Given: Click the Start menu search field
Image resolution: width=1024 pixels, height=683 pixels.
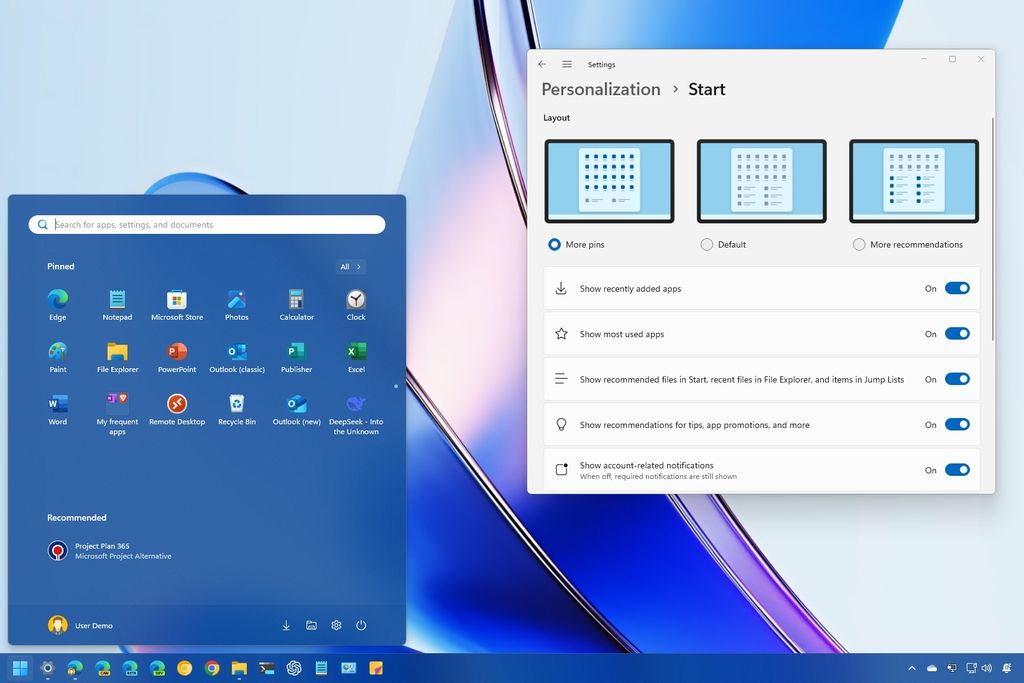Looking at the screenshot, I should [x=206, y=224].
